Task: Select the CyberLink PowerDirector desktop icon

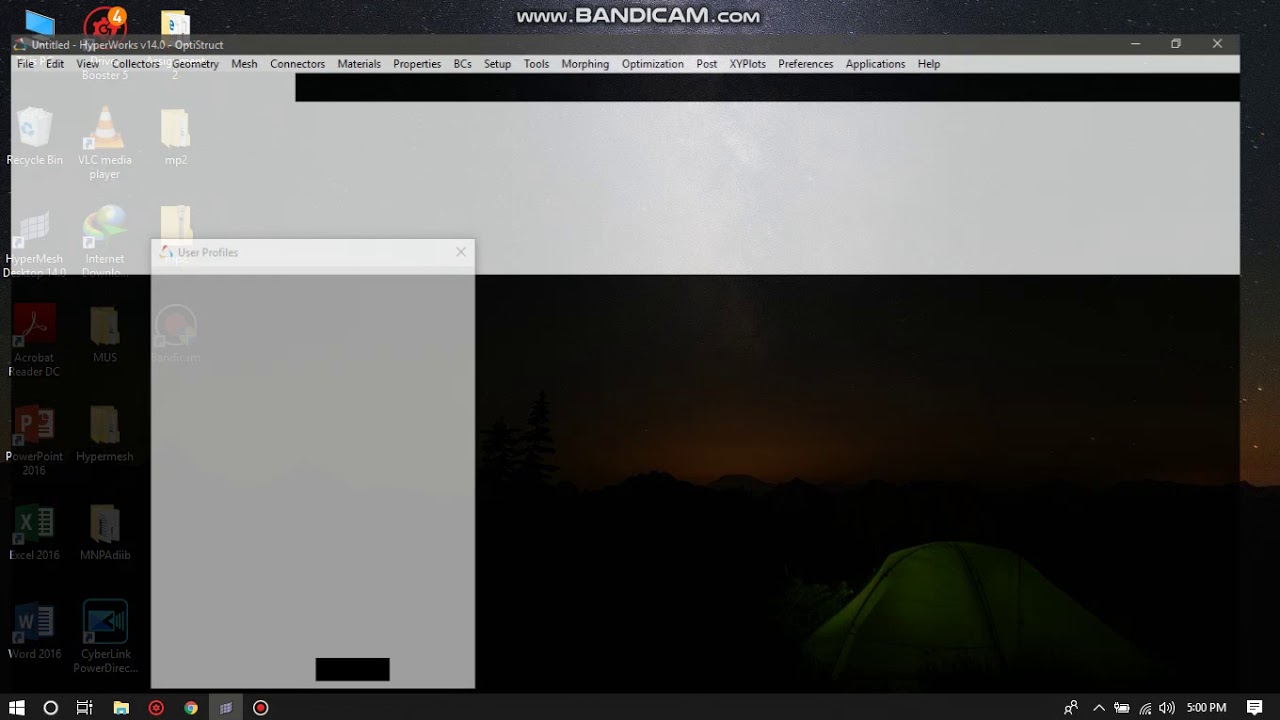Action: coord(105,637)
